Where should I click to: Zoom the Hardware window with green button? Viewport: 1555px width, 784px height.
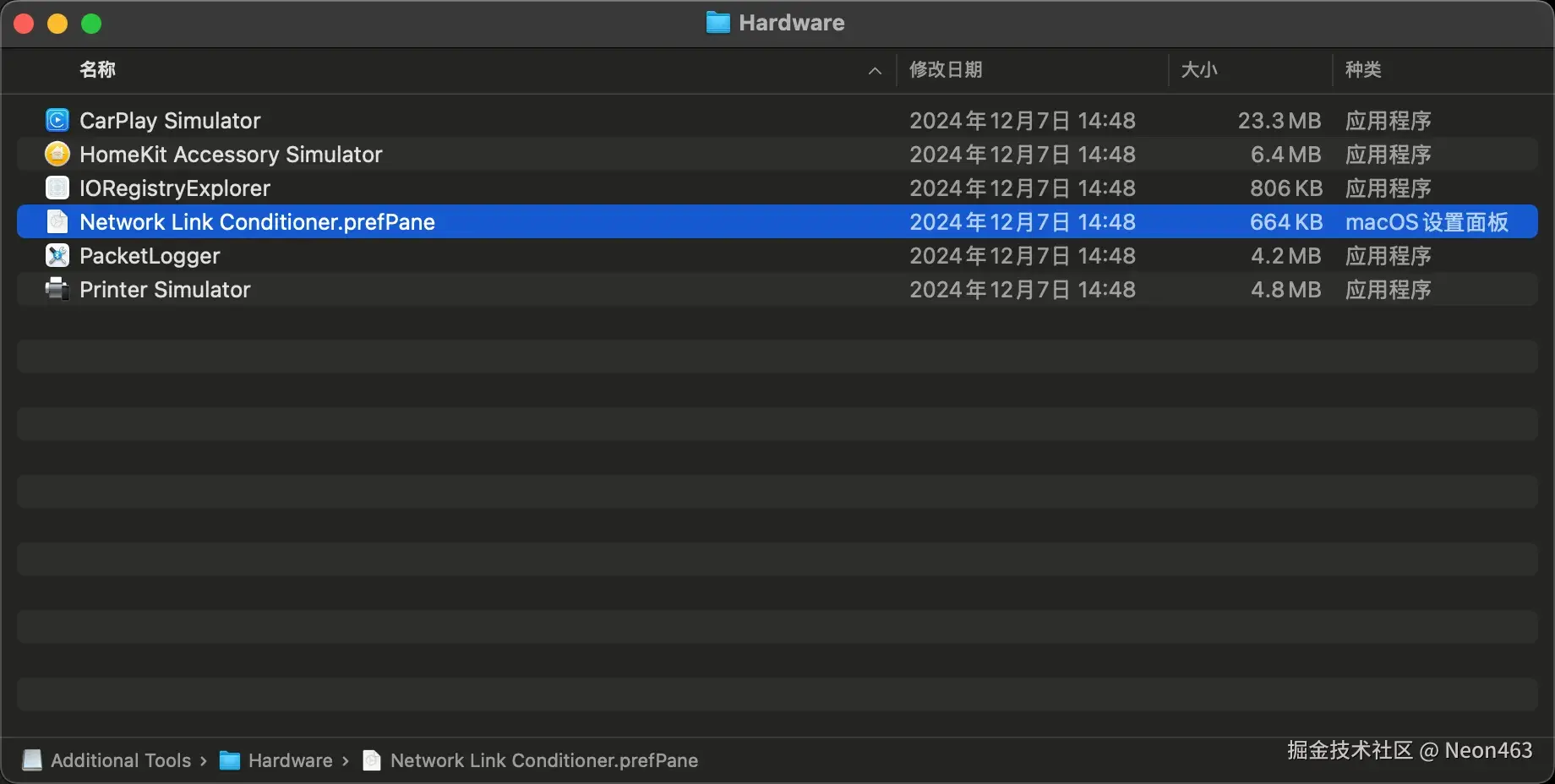pos(91,24)
